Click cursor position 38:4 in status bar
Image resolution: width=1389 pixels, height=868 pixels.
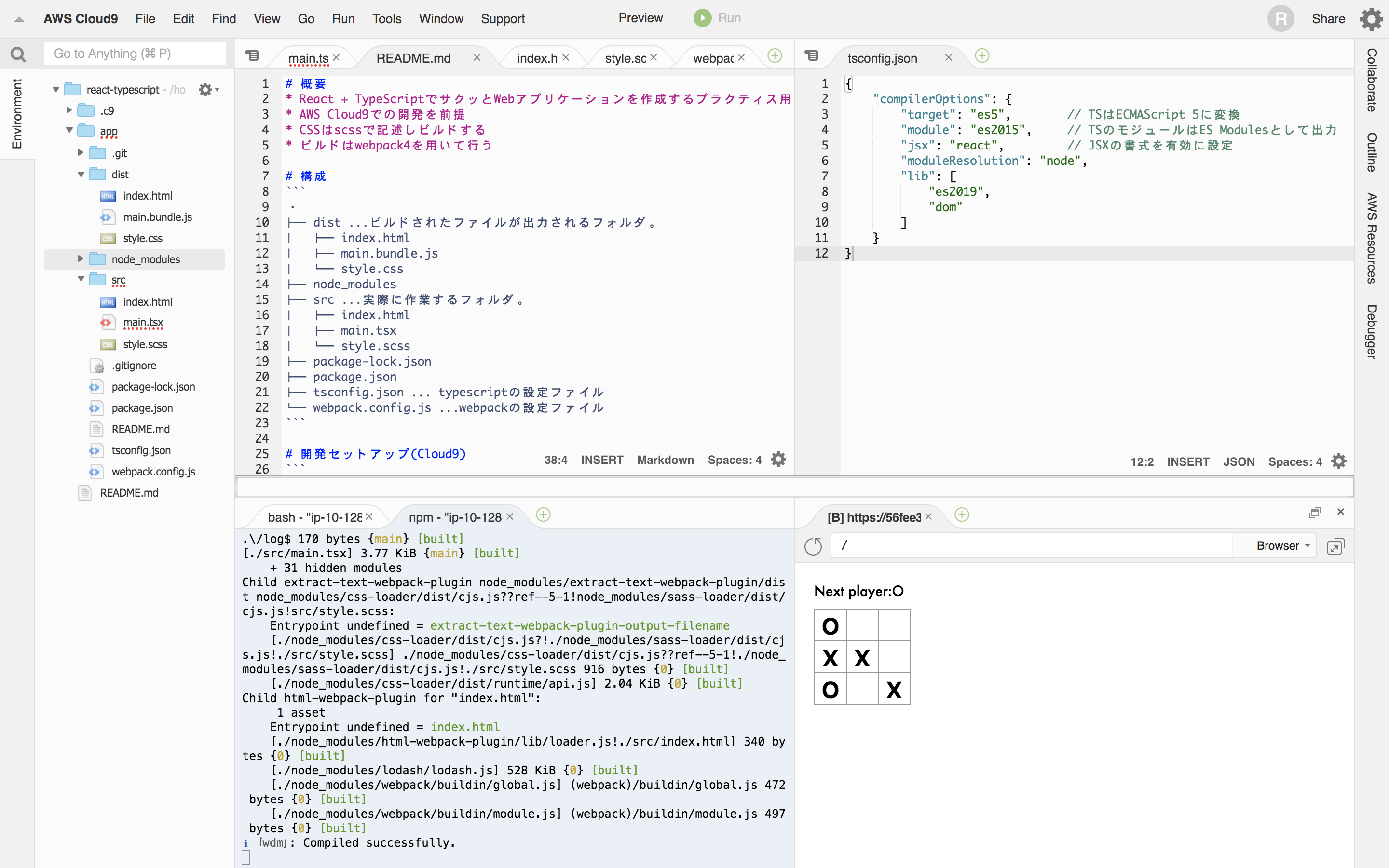tap(556, 460)
